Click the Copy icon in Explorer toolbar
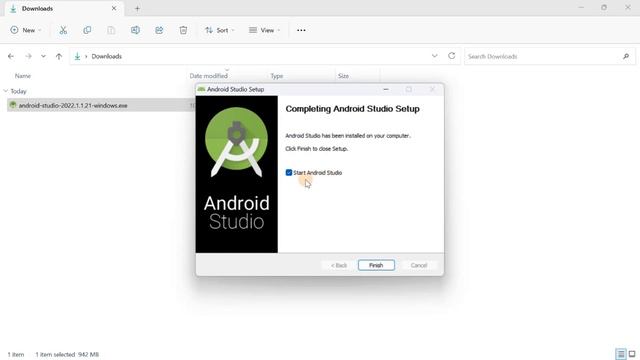This screenshot has height=360, width=640. tap(87, 30)
